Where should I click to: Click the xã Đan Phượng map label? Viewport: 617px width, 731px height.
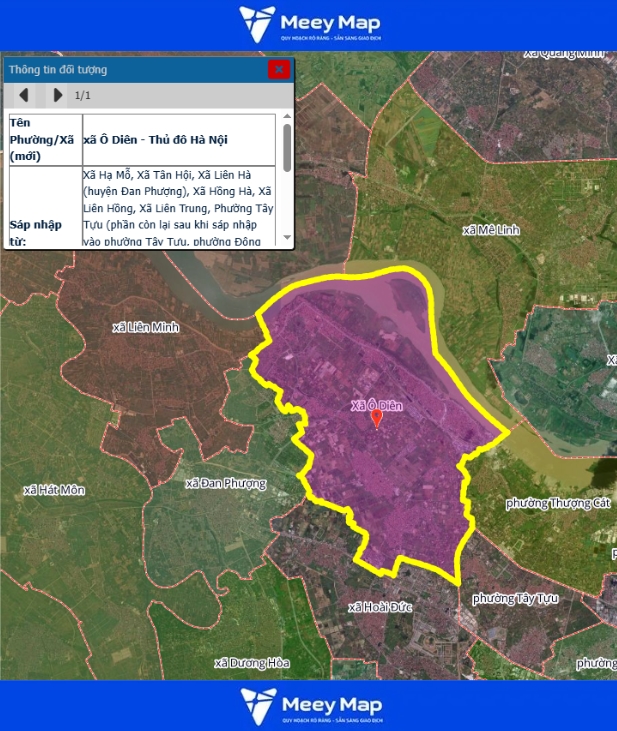pos(226,484)
